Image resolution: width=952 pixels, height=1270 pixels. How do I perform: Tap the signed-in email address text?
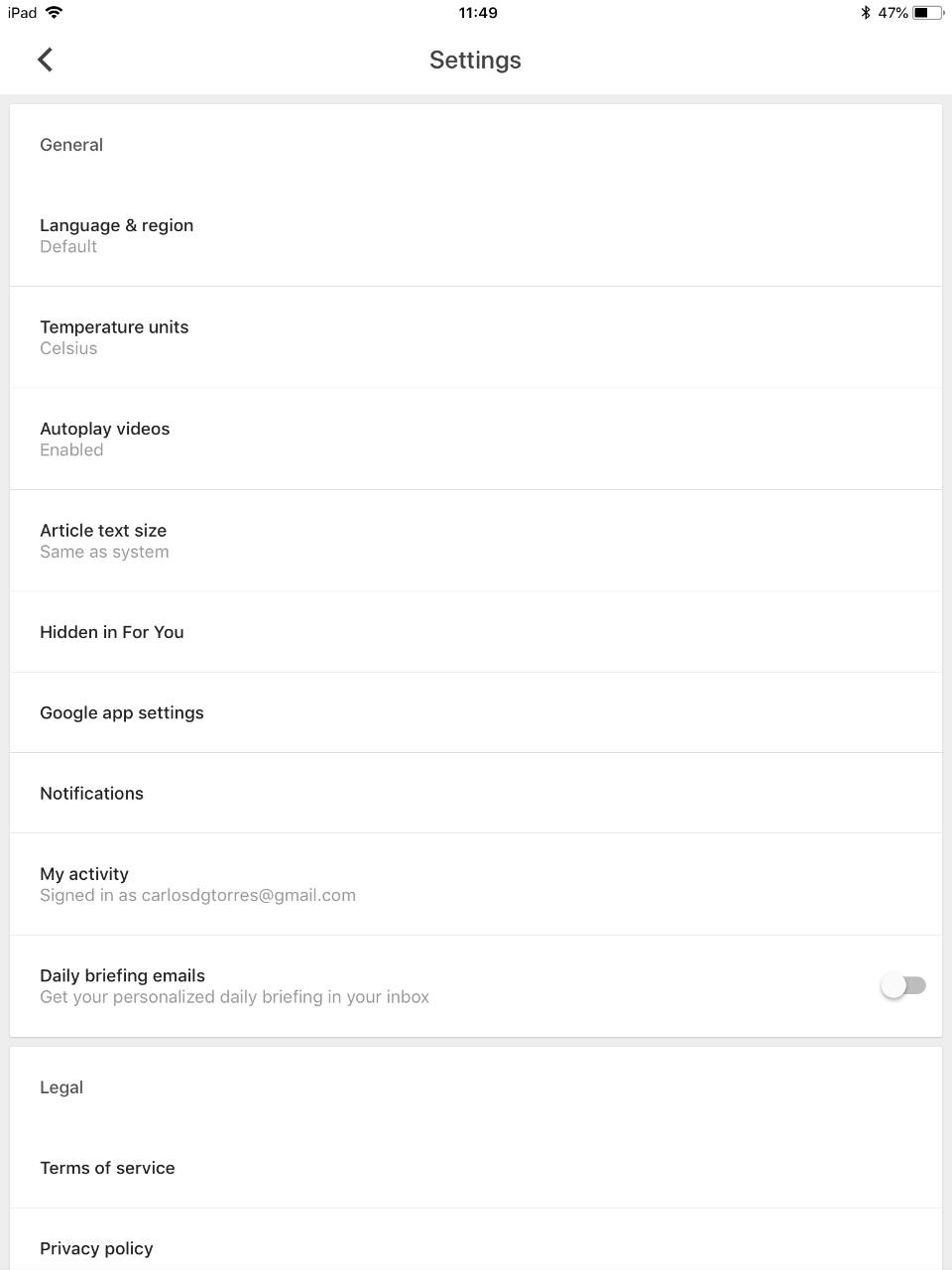click(x=248, y=895)
